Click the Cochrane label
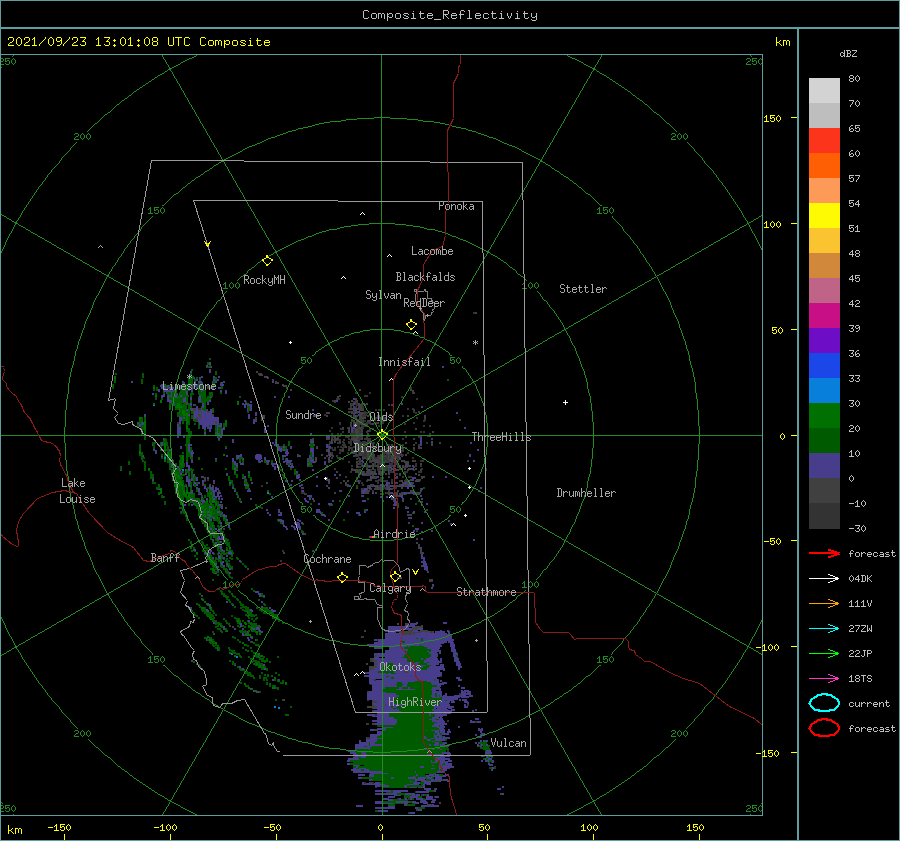 pos(327,559)
